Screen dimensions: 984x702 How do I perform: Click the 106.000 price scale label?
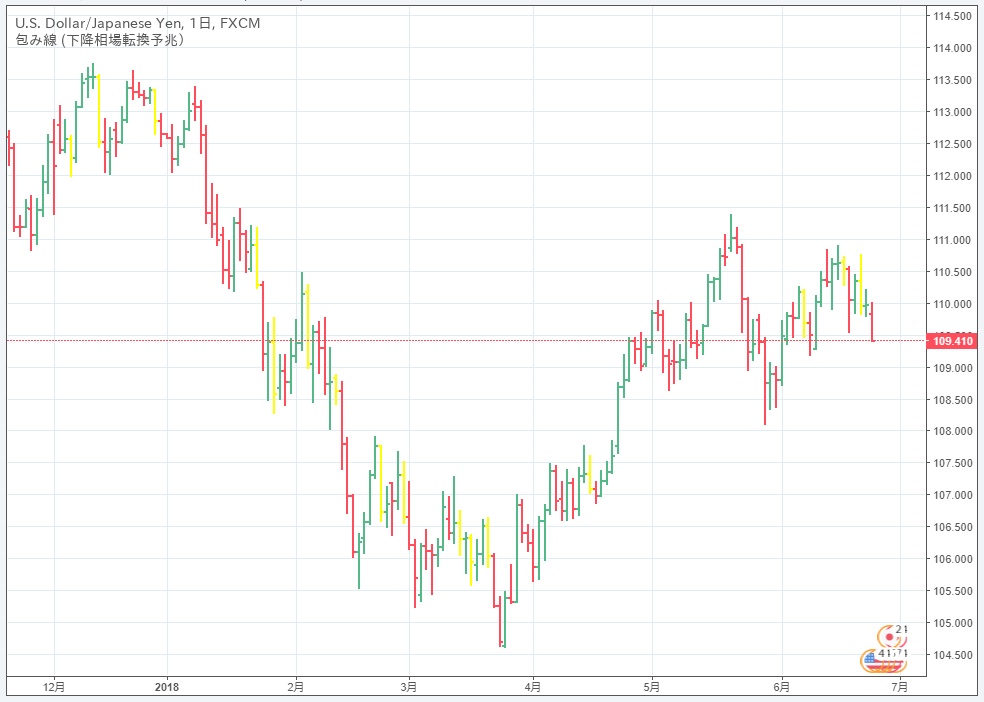point(952,560)
